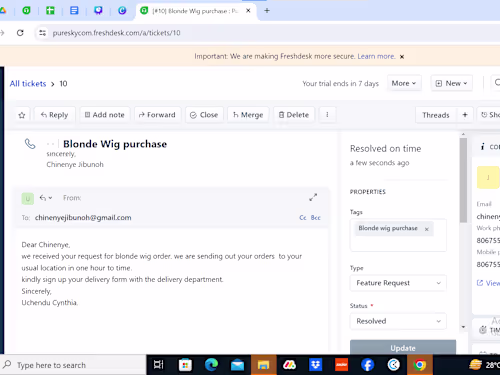Expand the Type Feature Request dropdown
This screenshot has height=375, width=500.
click(398, 283)
